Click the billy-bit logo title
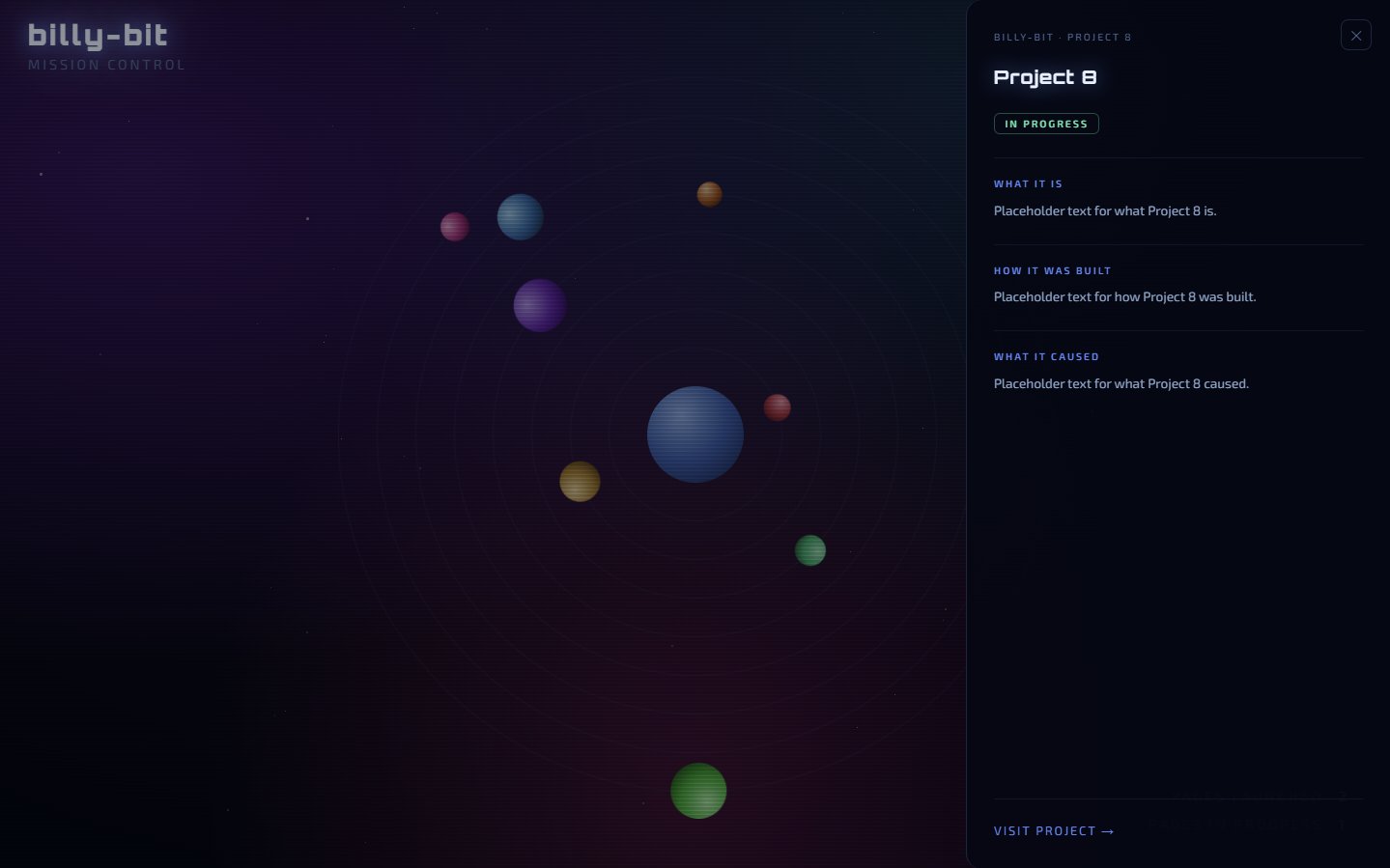The height and width of the screenshot is (868, 1390). [x=98, y=36]
